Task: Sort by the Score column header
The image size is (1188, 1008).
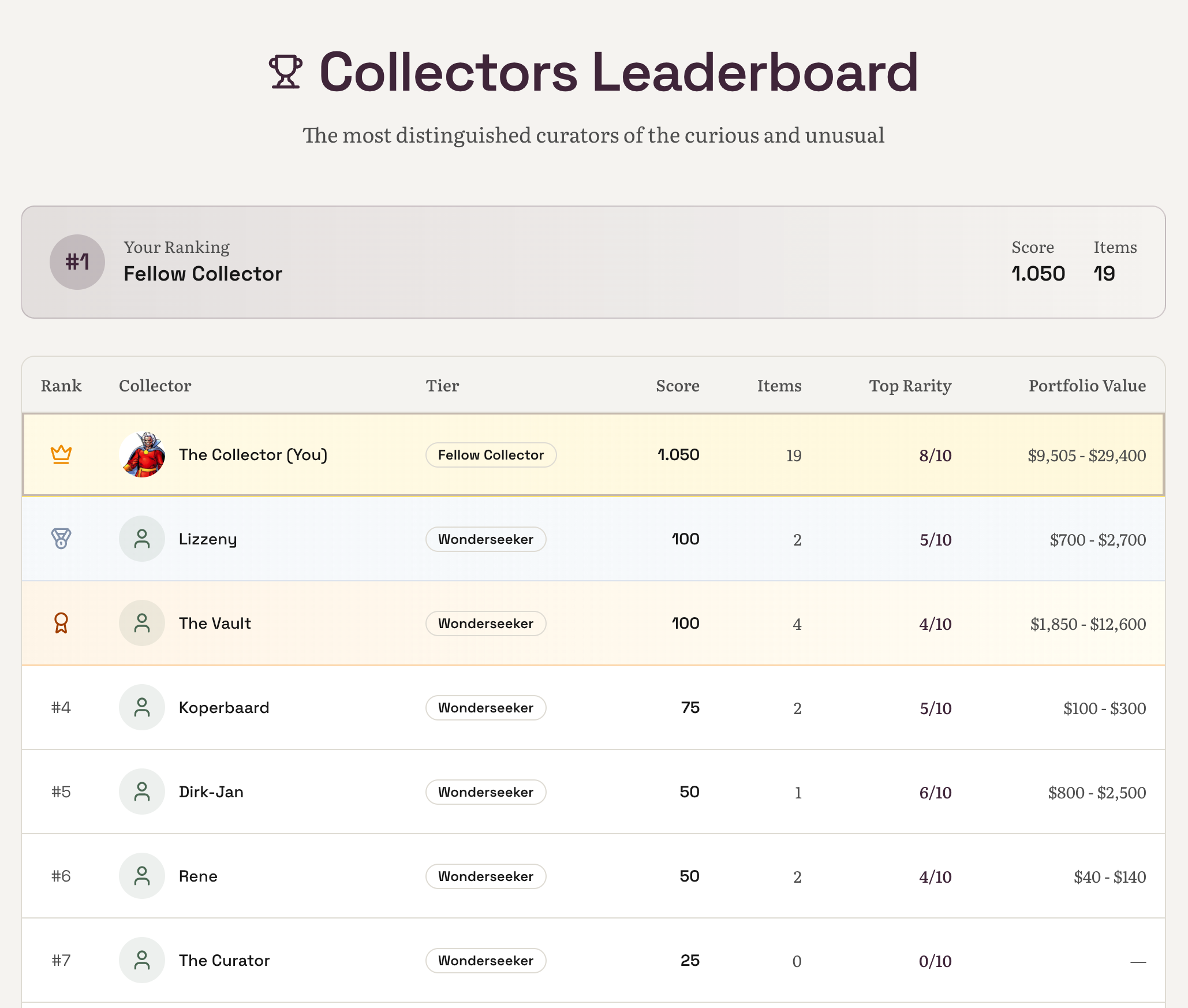Action: tap(677, 386)
